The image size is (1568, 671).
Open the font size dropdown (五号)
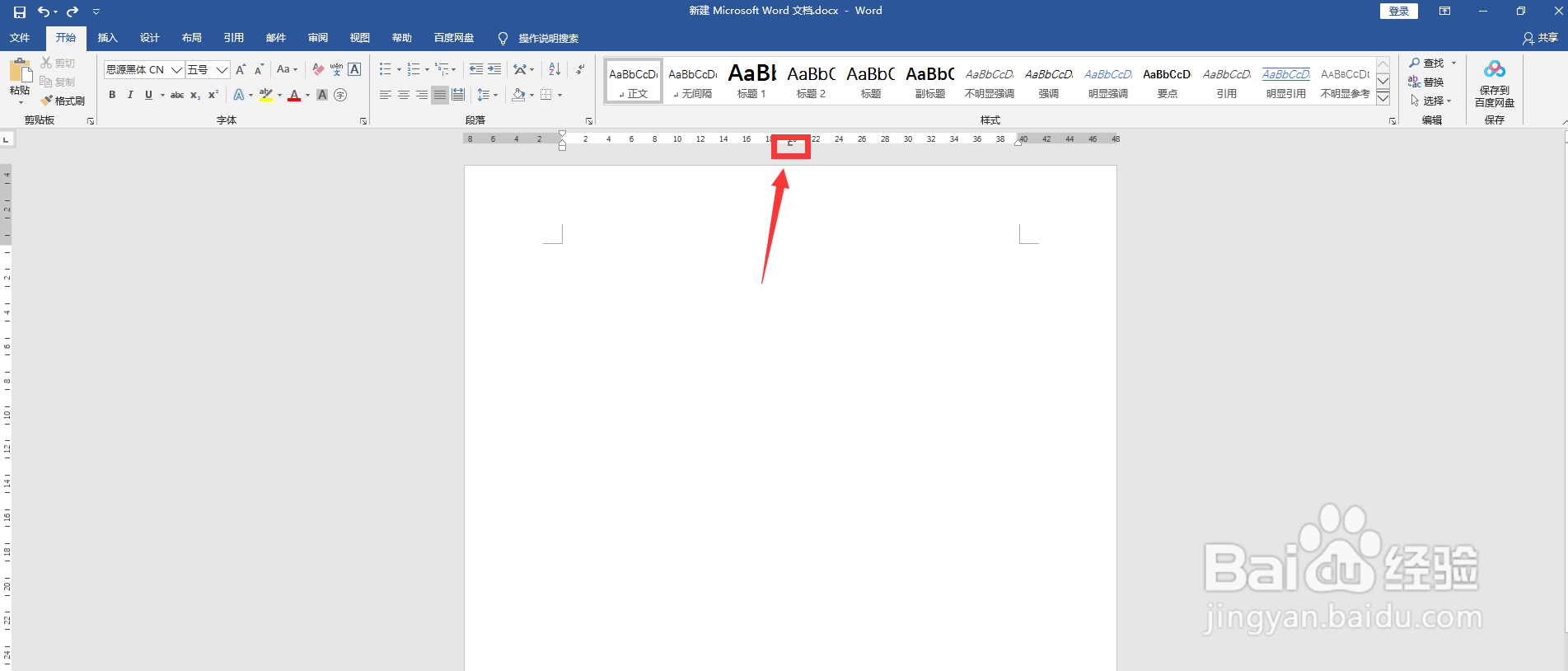point(222,69)
